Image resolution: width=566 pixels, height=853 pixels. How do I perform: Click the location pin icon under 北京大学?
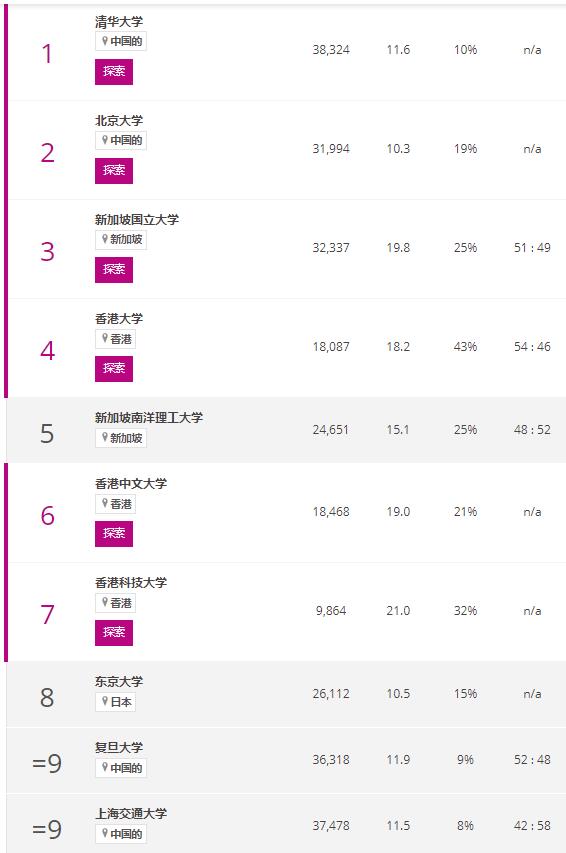(105, 140)
